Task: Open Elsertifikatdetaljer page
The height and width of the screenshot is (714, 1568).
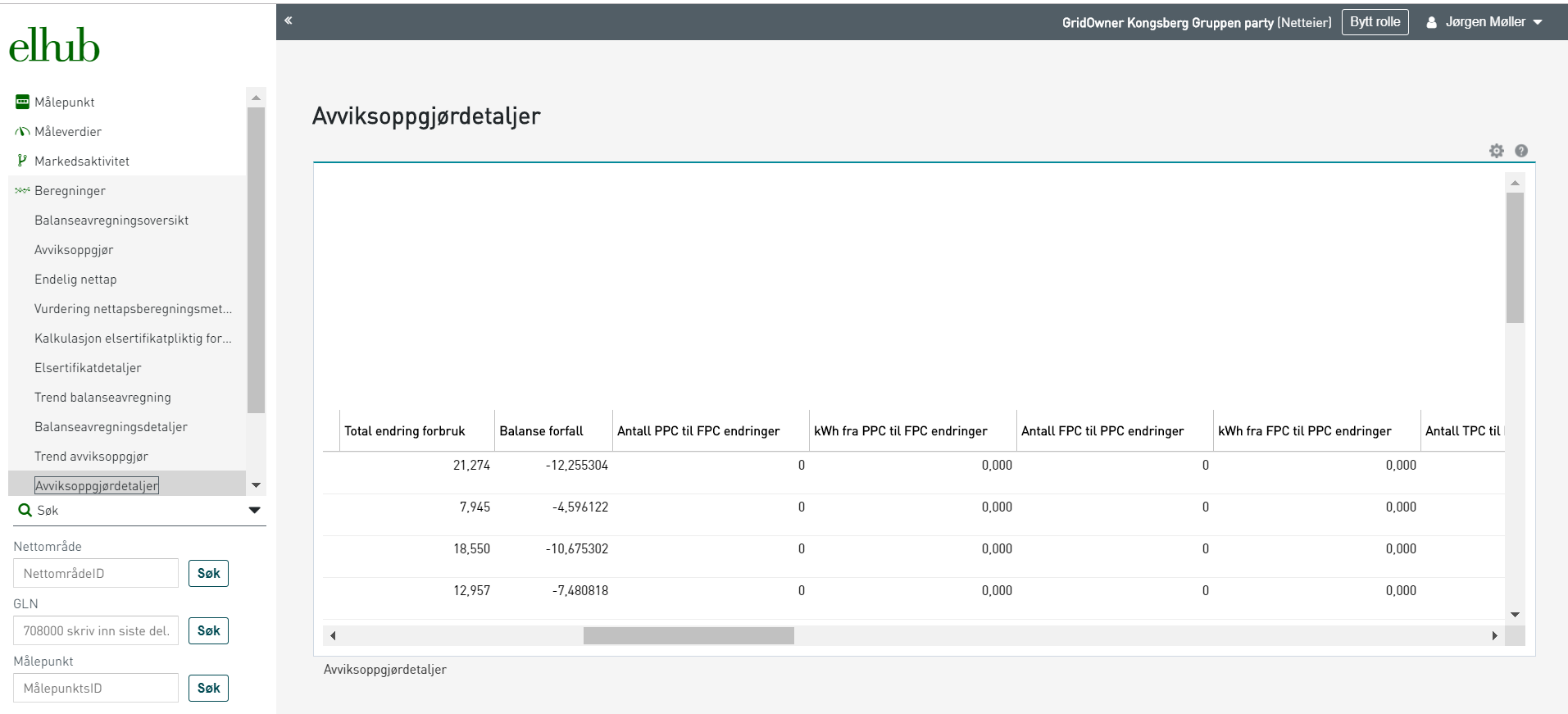Action: (x=88, y=367)
